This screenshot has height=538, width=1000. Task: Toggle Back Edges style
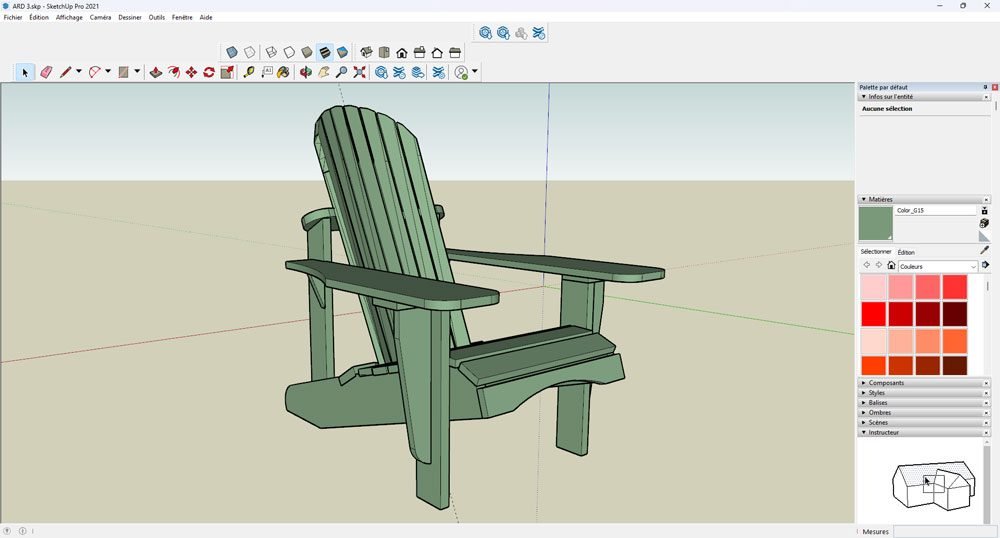tap(249, 52)
